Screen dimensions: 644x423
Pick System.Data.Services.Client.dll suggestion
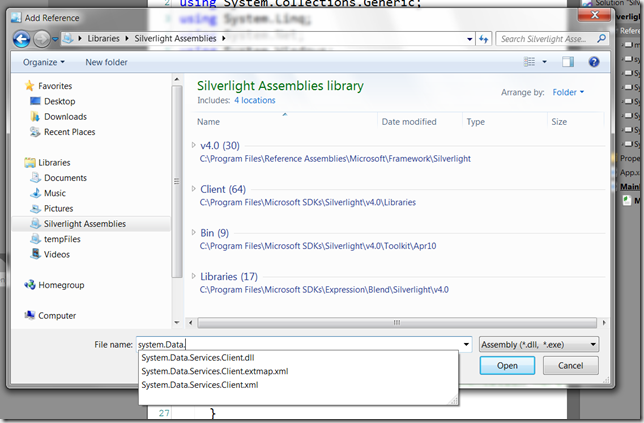[x=198, y=358]
